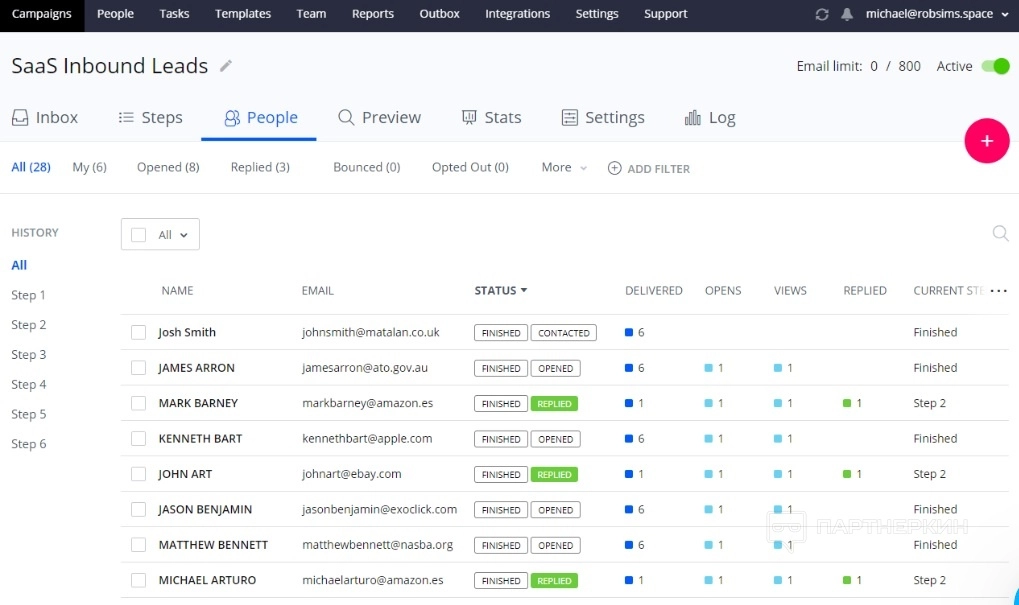Image resolution: width=1019 pixels, height=605 pixels.
Task: Open the More filters dropdown
Action: pyautogui.click(x=564, y=168)
